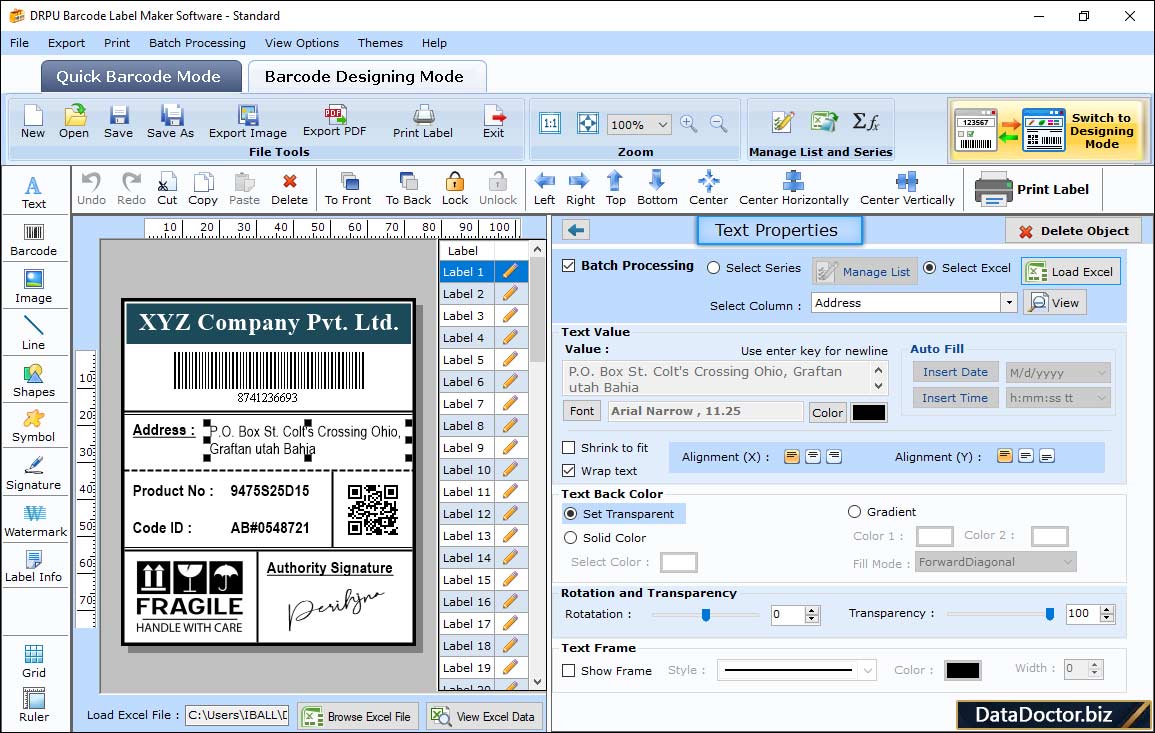The width and height of the screenshot is (1155, 733).
Task: Choose the Watermark tool
Action: [35, 521]
